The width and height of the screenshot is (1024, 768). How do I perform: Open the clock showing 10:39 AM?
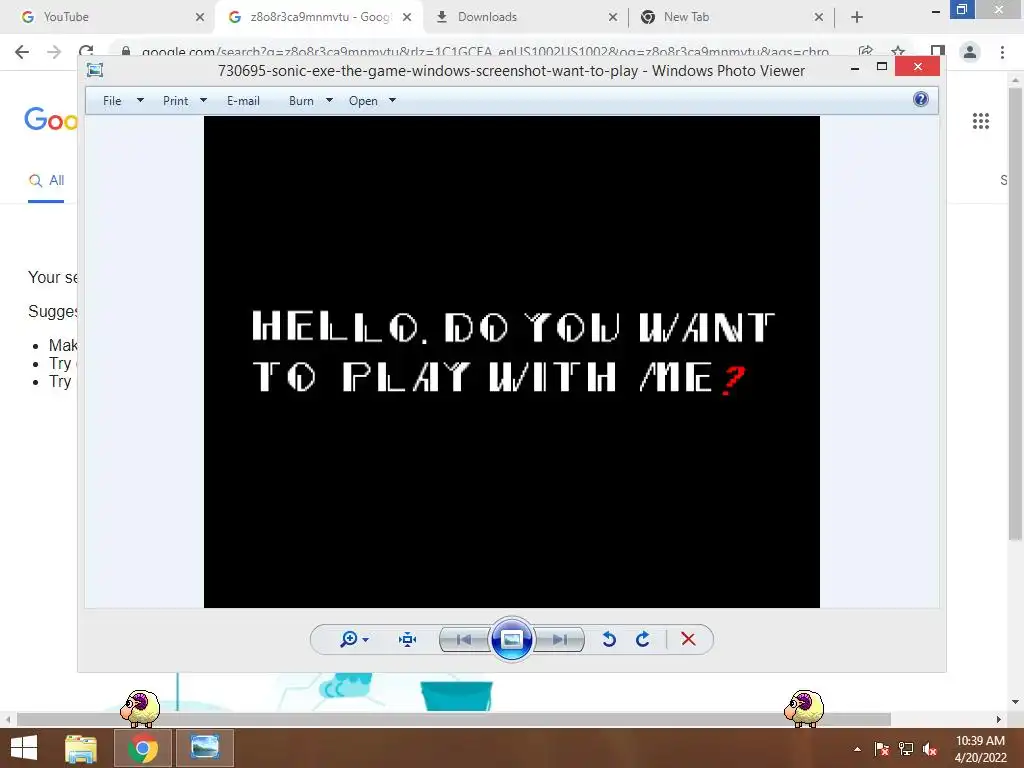(x=980, y=749)
